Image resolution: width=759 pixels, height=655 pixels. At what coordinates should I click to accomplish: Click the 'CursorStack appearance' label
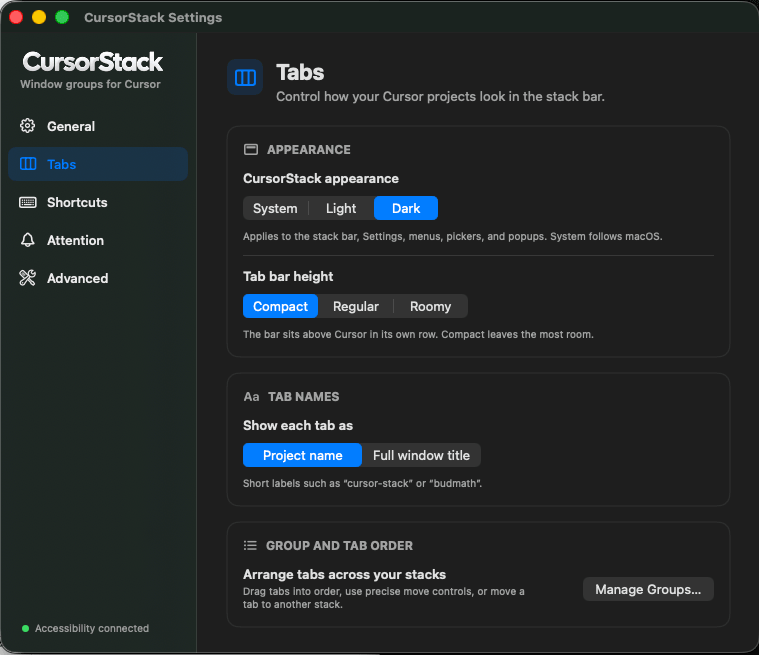coord(320,179)
